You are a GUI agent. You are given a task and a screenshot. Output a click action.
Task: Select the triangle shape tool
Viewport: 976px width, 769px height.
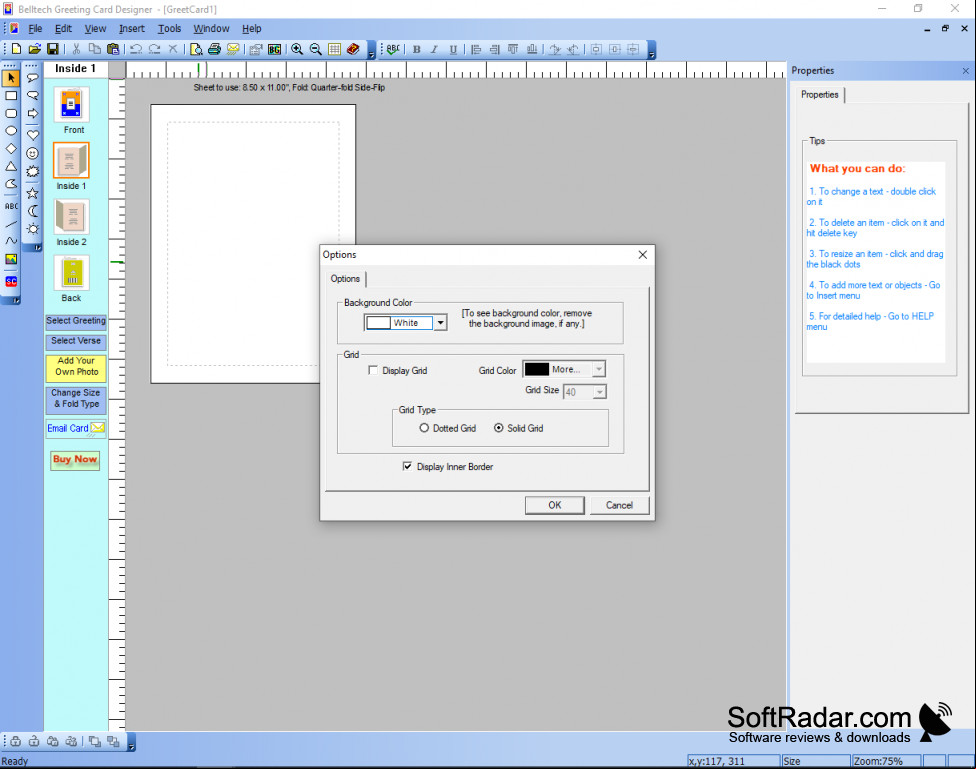[x=11, y=166]
